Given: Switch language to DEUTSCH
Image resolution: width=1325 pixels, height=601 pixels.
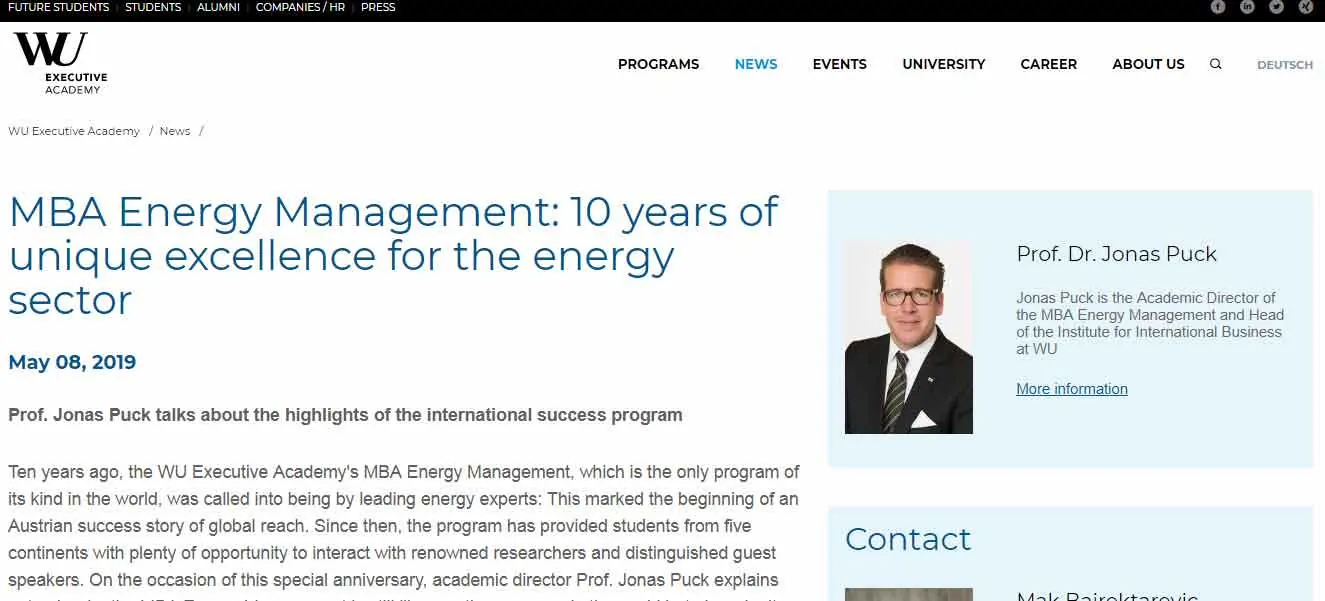Looking at the screenshot, I should click(1284, 64).
